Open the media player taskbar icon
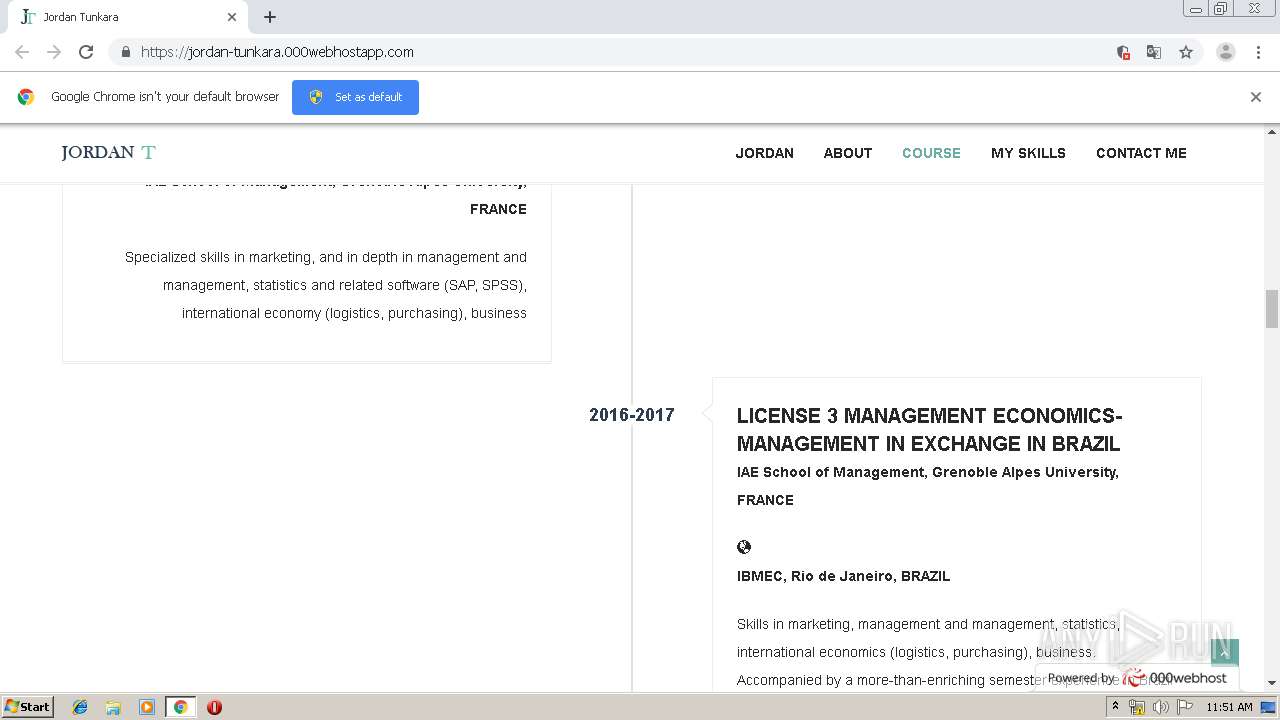The width and height of the screenshot is (1280, 720). tap(147, 707)
